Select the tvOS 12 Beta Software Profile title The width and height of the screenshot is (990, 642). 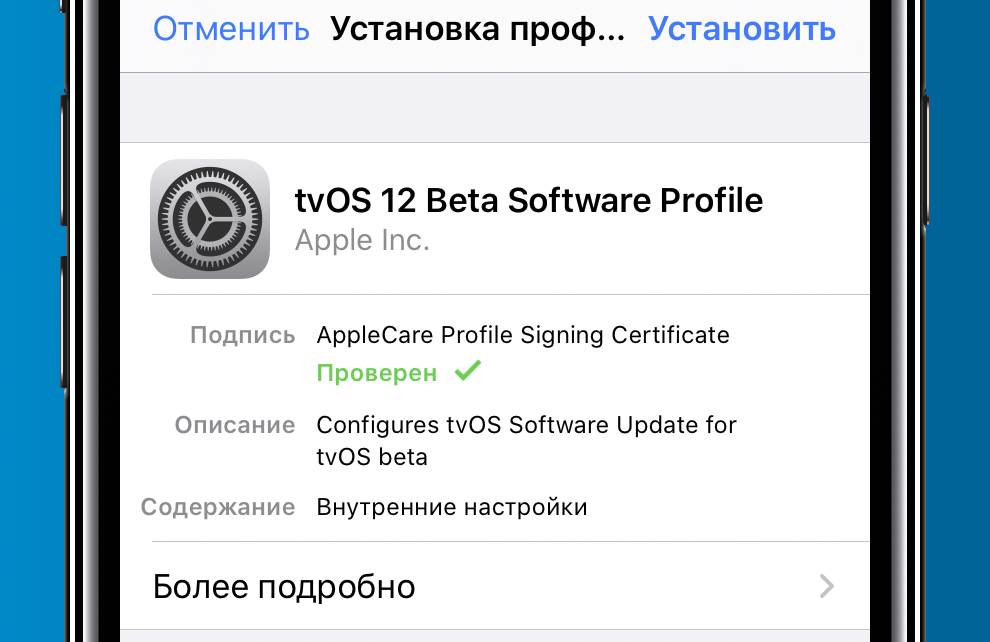(528, 200)
